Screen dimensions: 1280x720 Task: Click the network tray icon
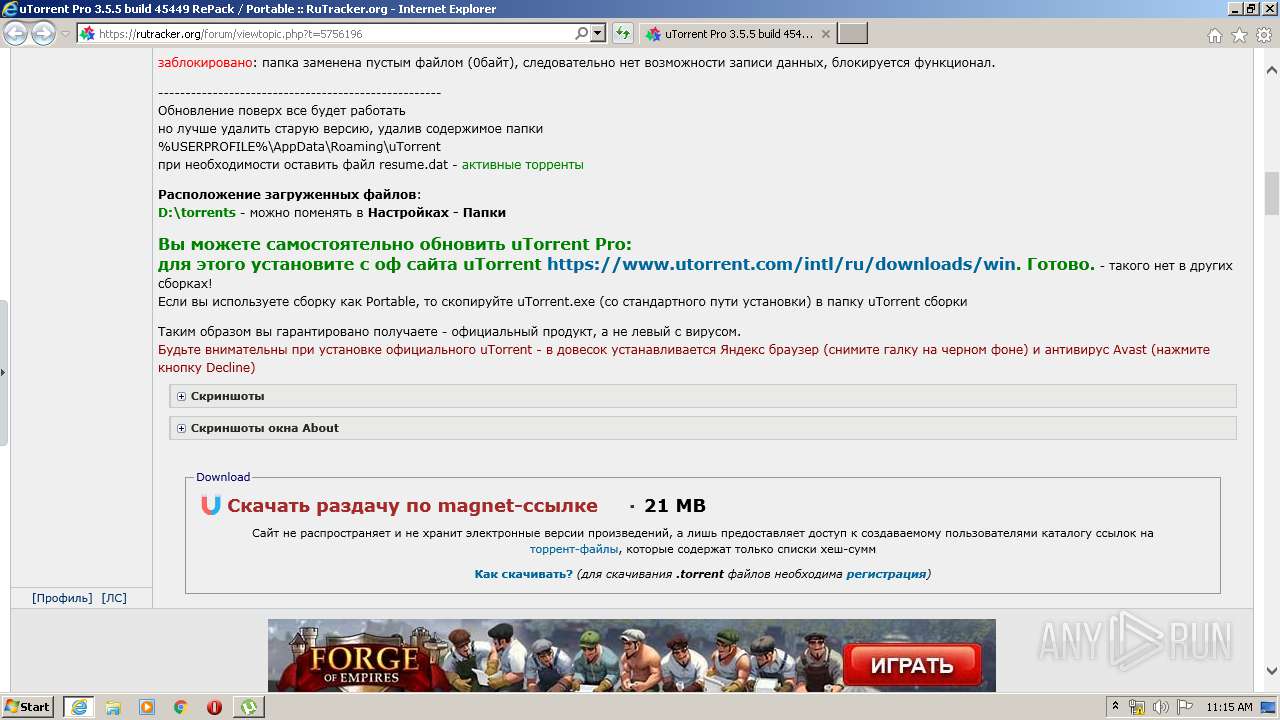[x=1136, y=707]
